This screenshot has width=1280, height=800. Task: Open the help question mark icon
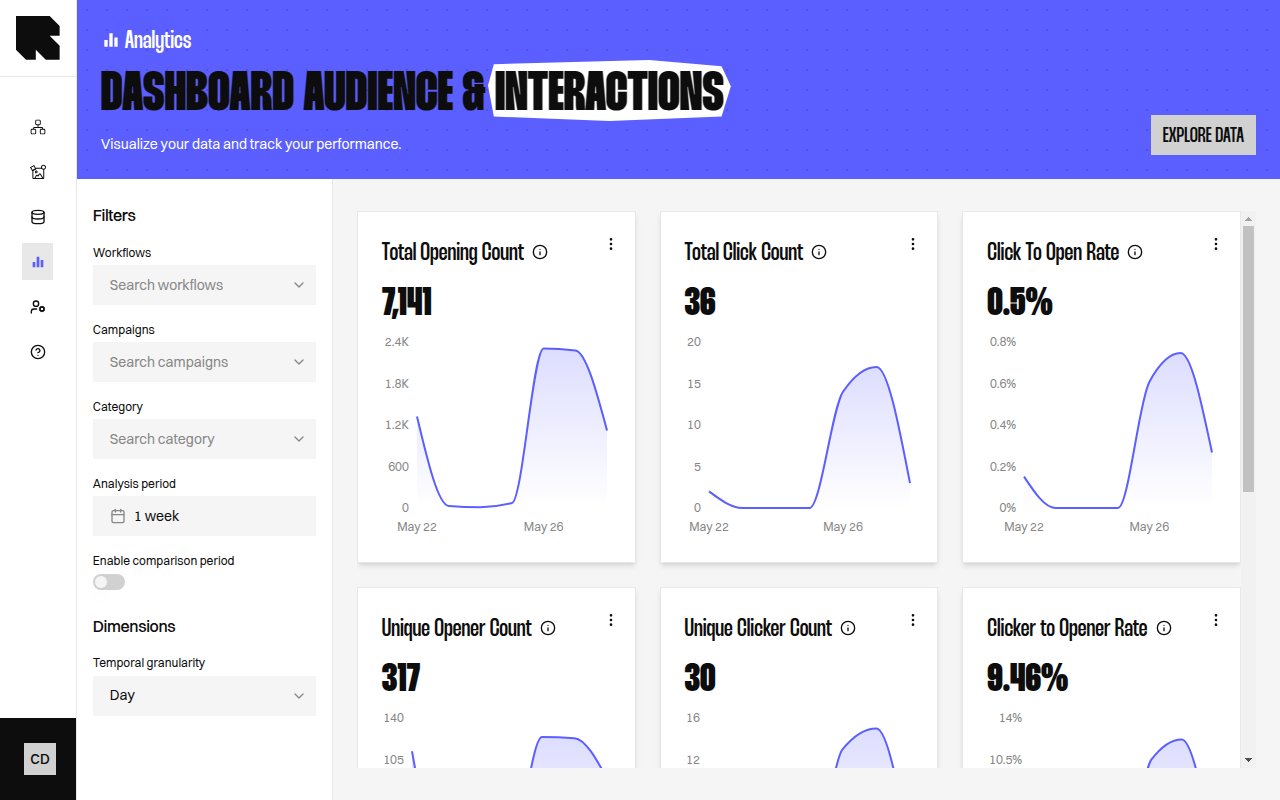[38, 352]
